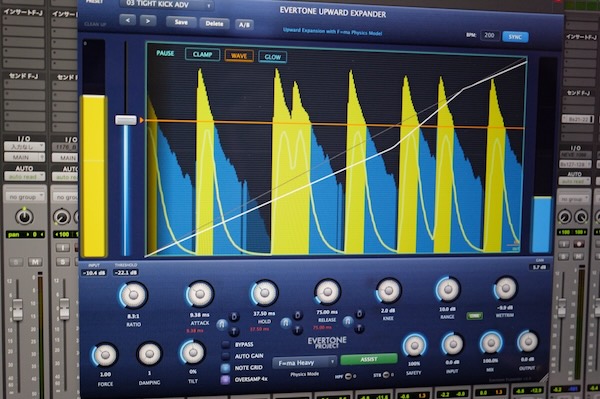Disable the NOTE GRID toggle

click(225, 368)
